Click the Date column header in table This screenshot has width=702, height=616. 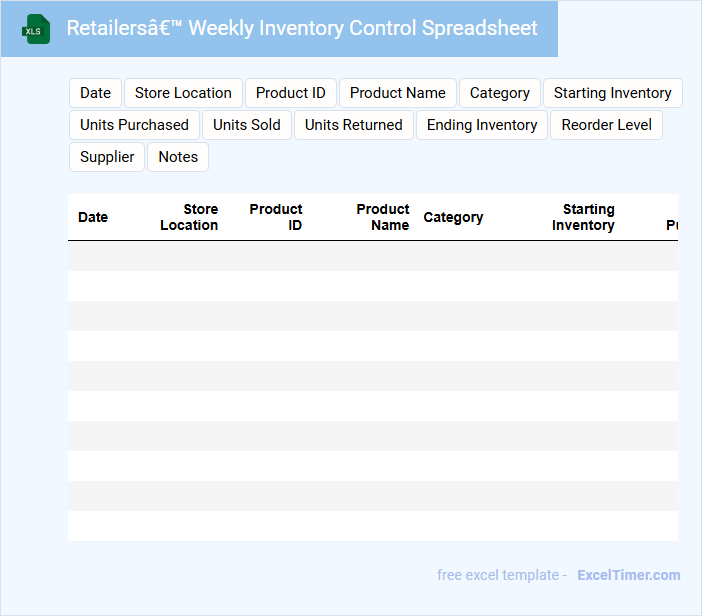(93, 217)
